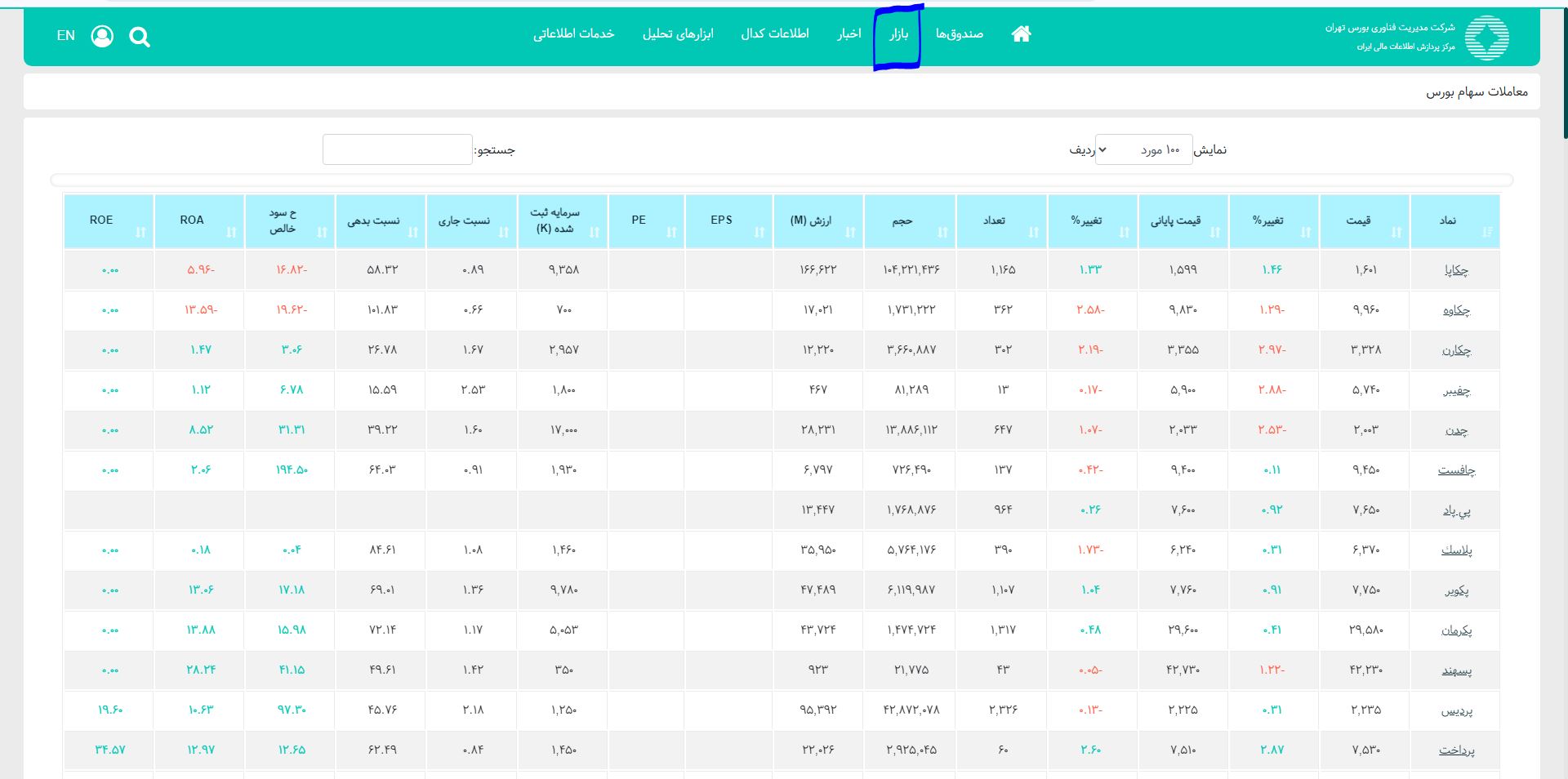Viewport: 1568px width, 779px height.
Task: Select ROE cell ۳۴.۵۷
Action: 110,750
